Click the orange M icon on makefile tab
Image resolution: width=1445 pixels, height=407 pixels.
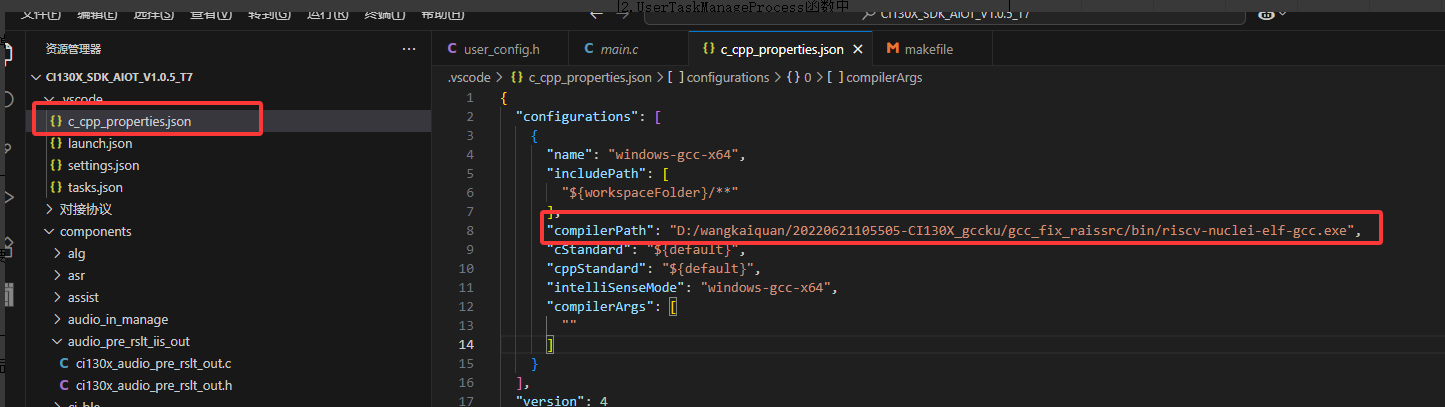coord(892,49)
